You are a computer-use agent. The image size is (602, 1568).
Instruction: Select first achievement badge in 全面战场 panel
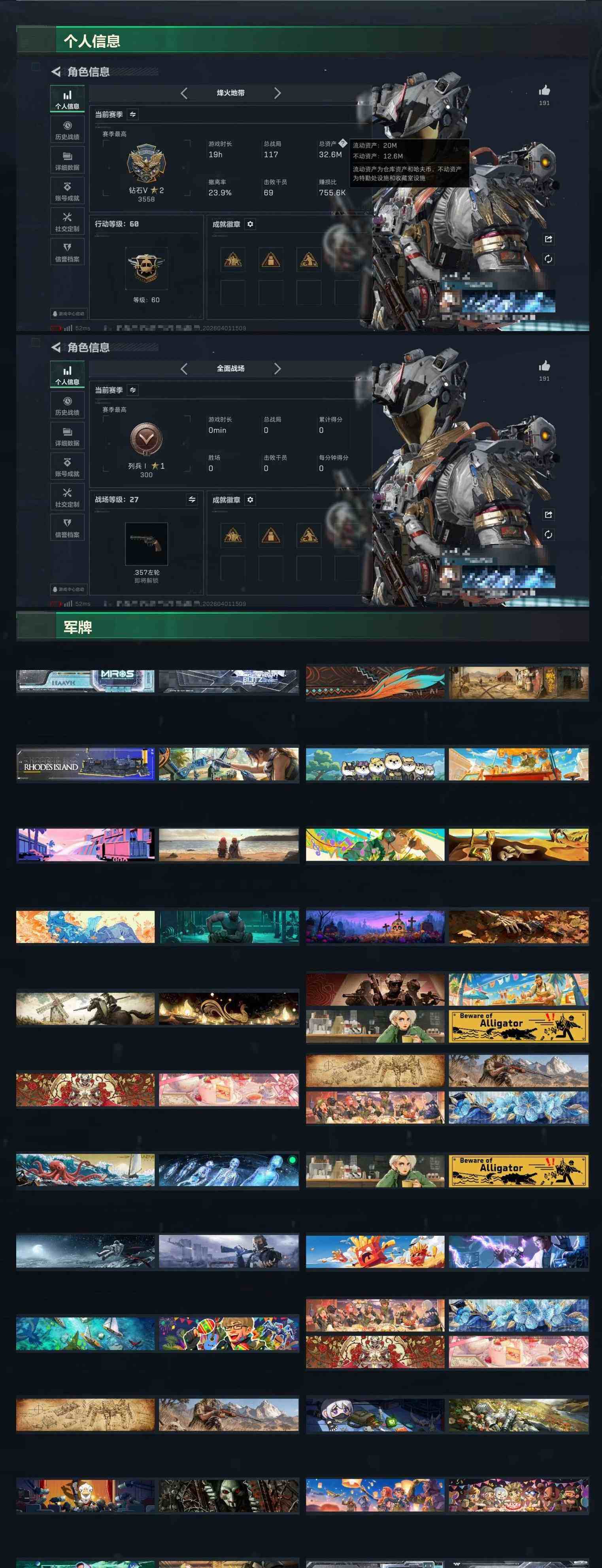click(x=232, y=536)
